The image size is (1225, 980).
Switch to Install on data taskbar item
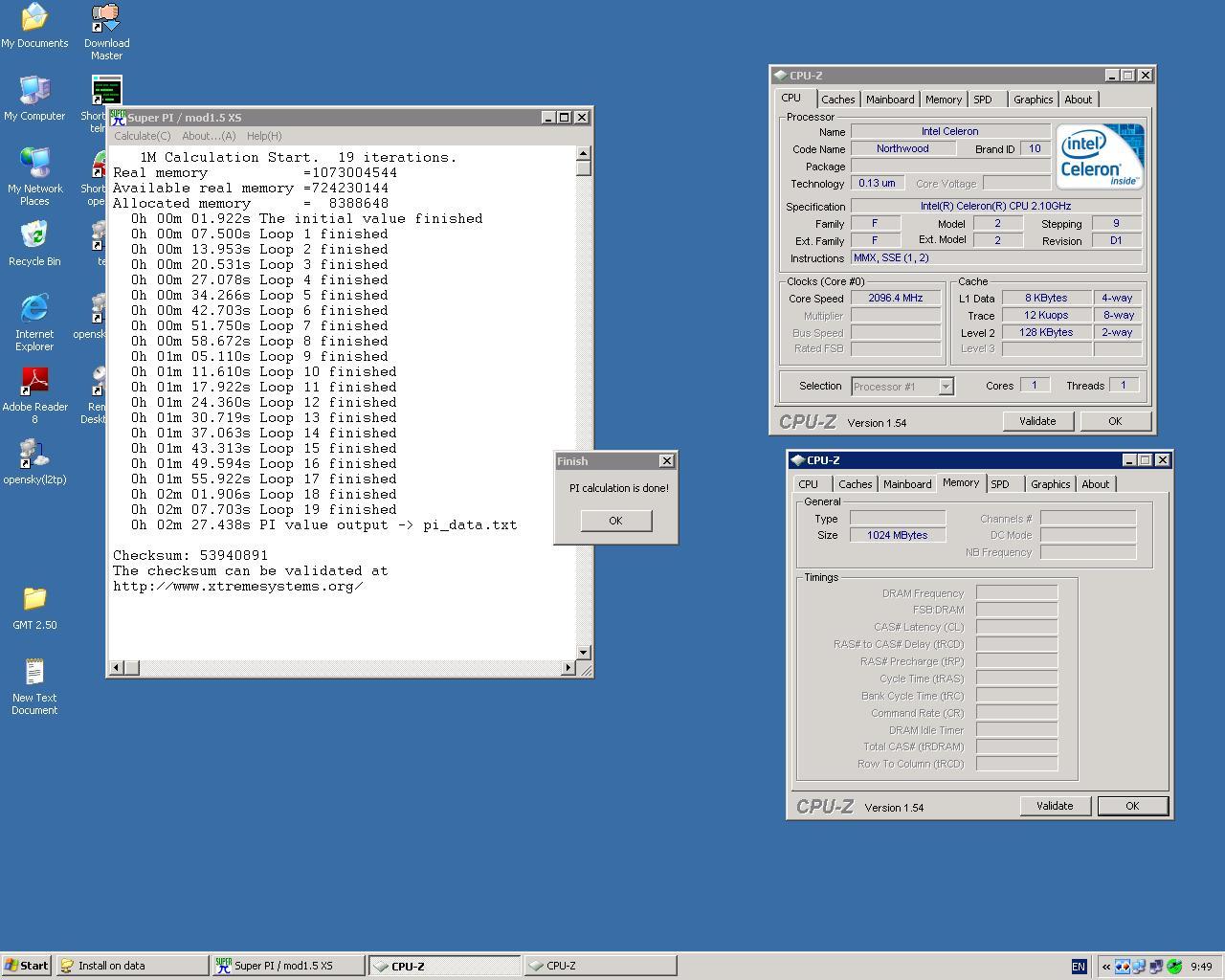tap(132, 966)
